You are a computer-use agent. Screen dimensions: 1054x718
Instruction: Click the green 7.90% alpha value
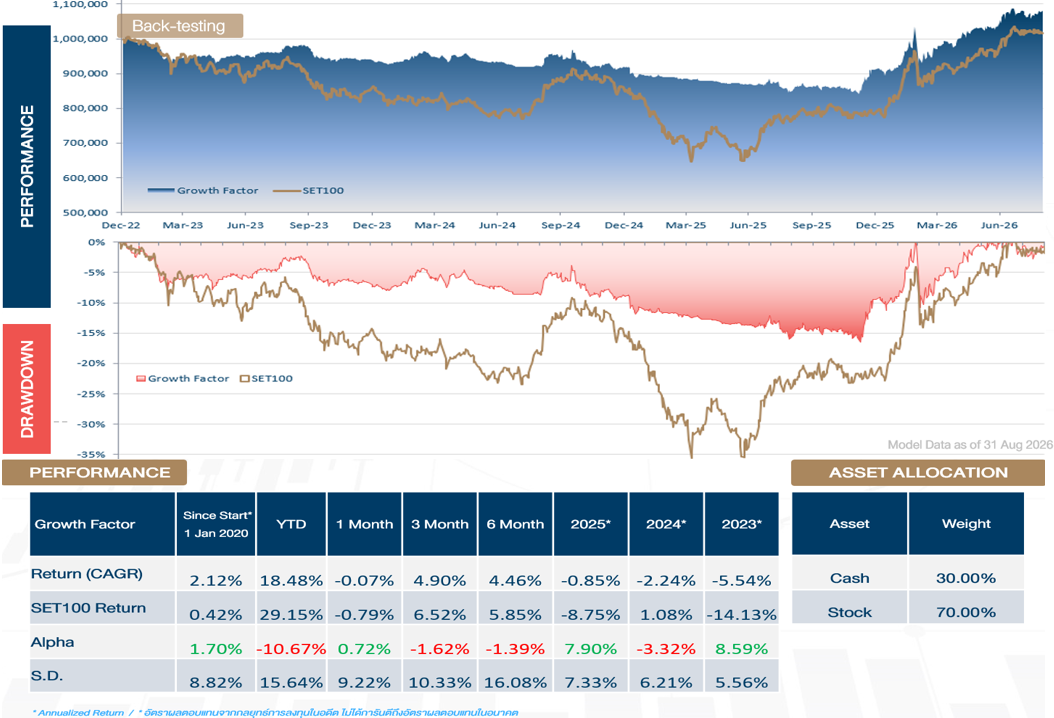(x=591, y=649)
